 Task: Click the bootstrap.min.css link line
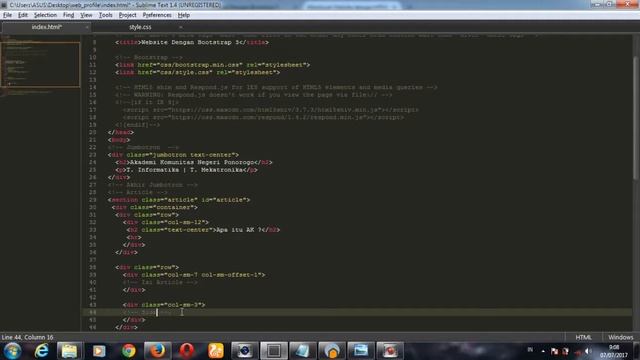[212, 64]
